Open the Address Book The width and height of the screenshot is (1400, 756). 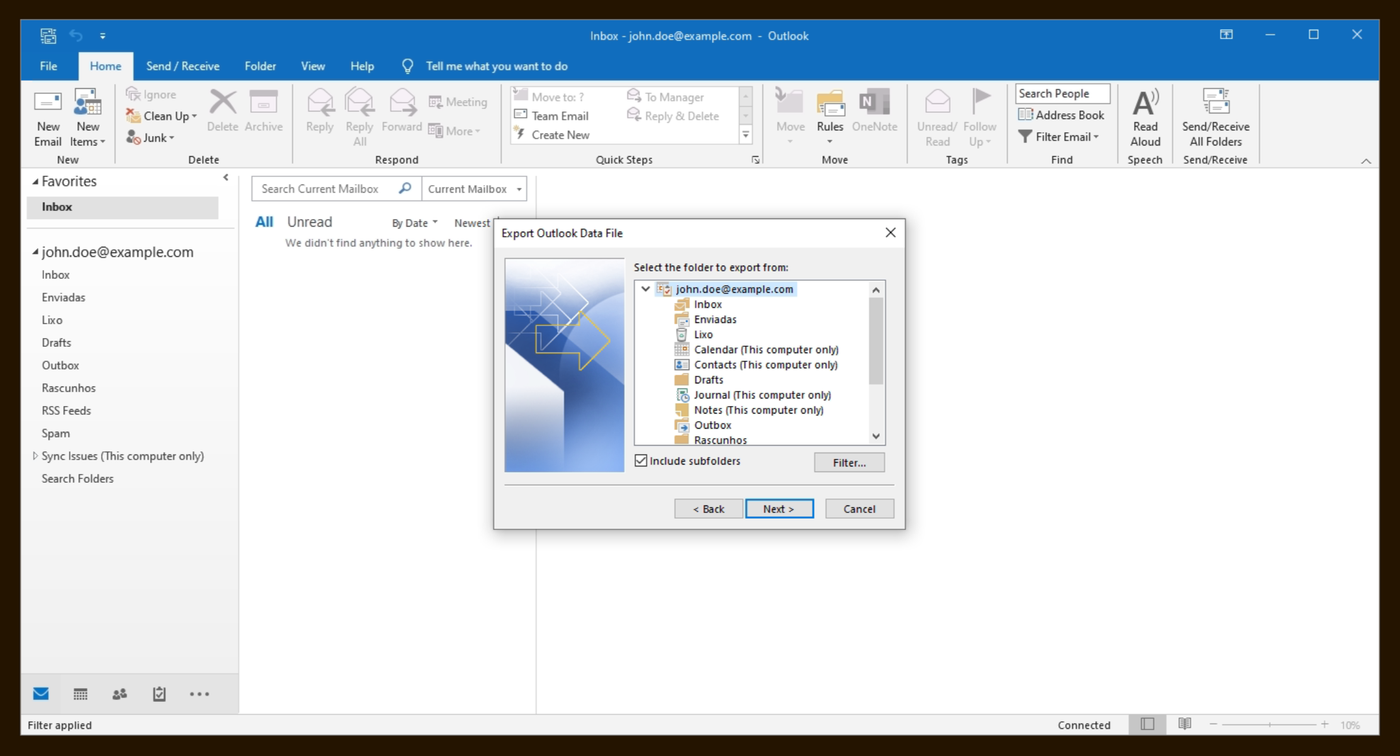click(1061, 115)
